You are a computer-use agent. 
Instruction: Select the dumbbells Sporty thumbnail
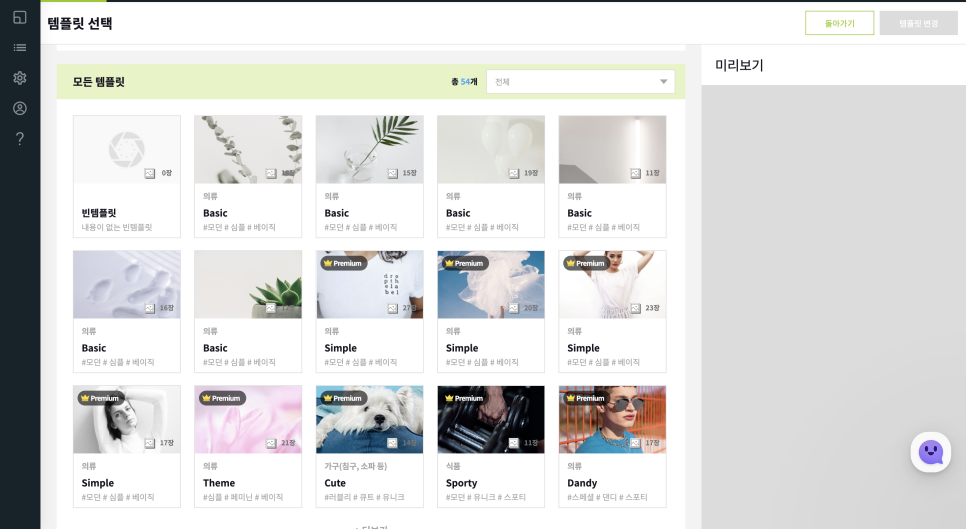pyautogui.click(x=491, y=419)
